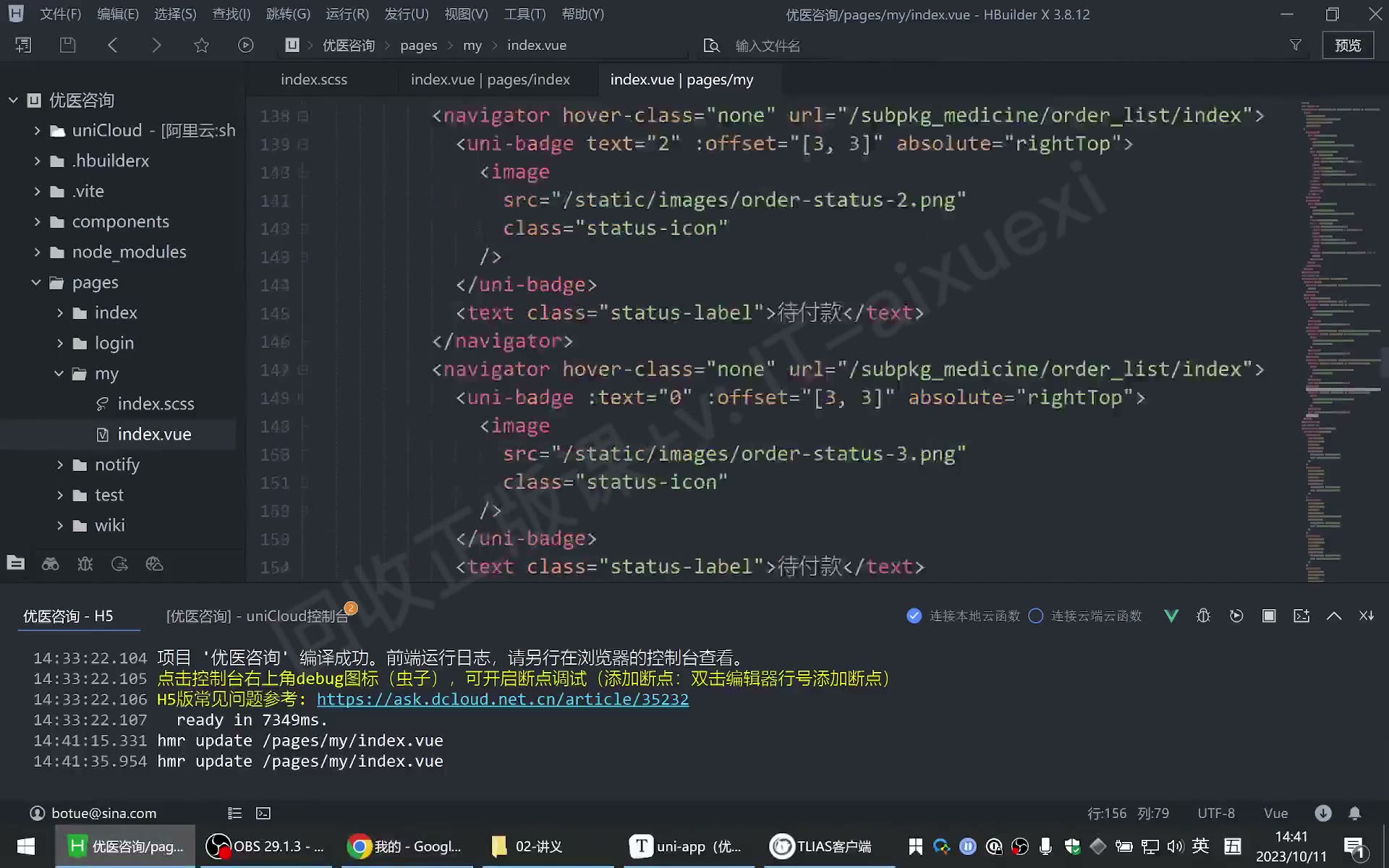This screenshot has height=868, width=1389.
Task: Switch to index.vue | pages/index tab
Action: [490, 80]
